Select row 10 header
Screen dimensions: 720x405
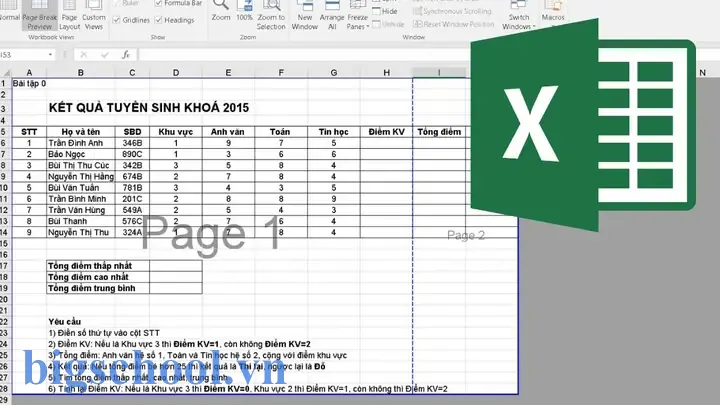[x=5, y=188]
